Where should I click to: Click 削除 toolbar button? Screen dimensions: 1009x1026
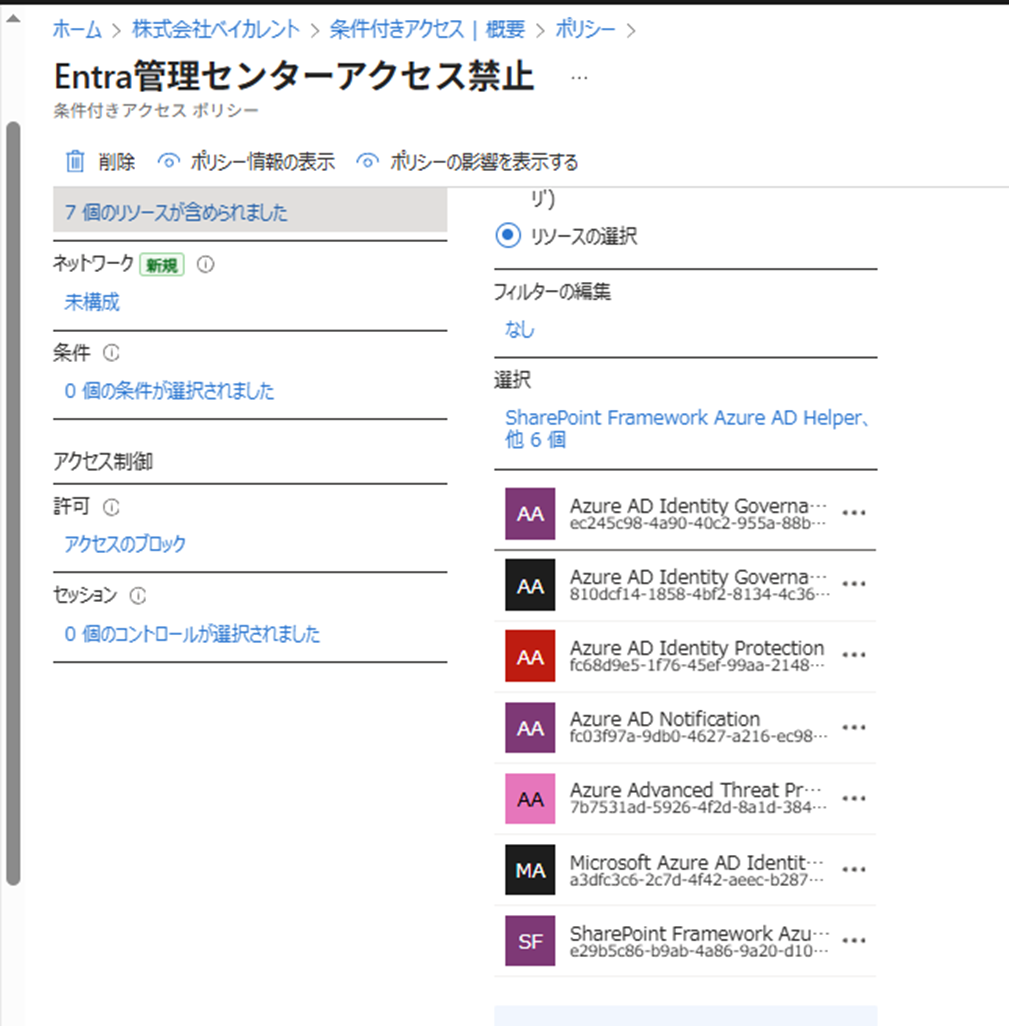[x=101, y=161]
